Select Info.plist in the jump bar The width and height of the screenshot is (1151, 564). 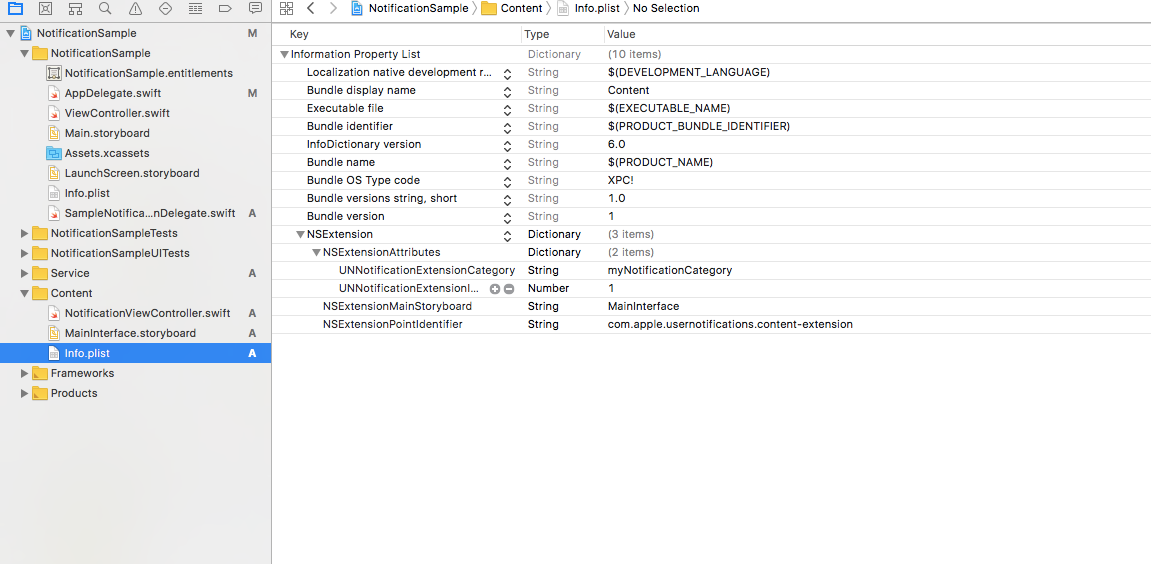(x=589, y=9)
